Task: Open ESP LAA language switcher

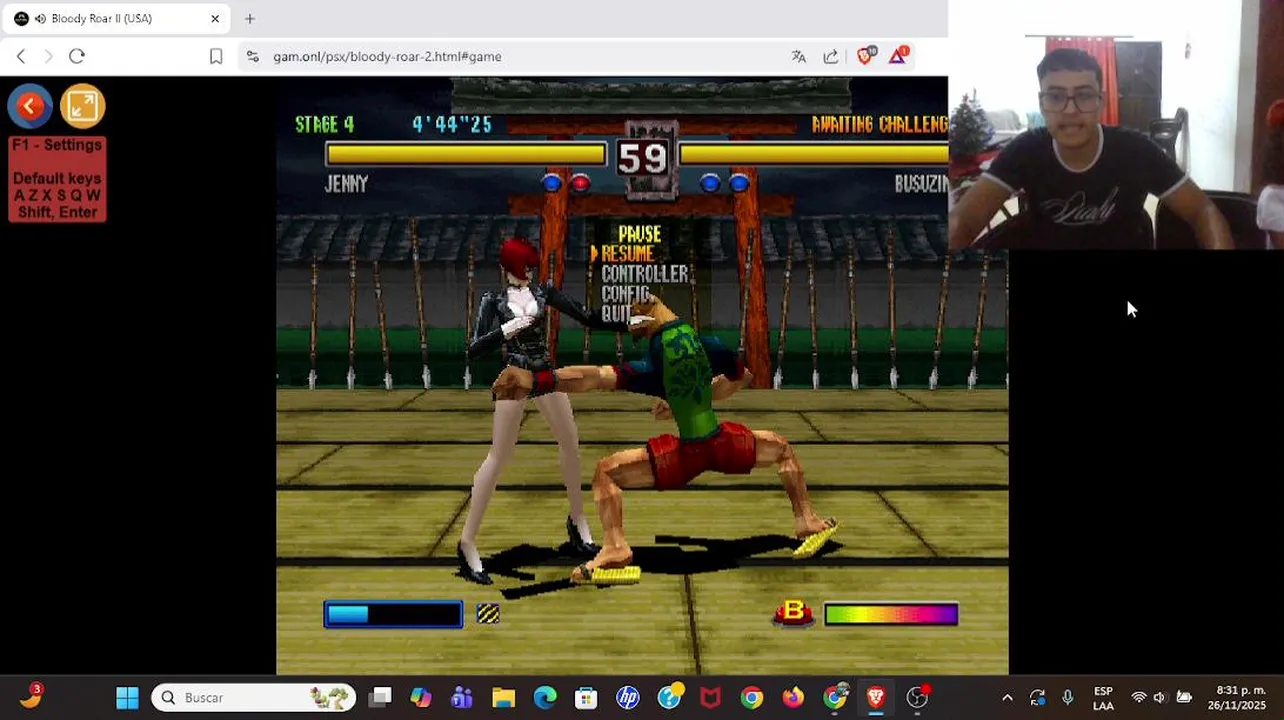Action: coord(1103,698)
